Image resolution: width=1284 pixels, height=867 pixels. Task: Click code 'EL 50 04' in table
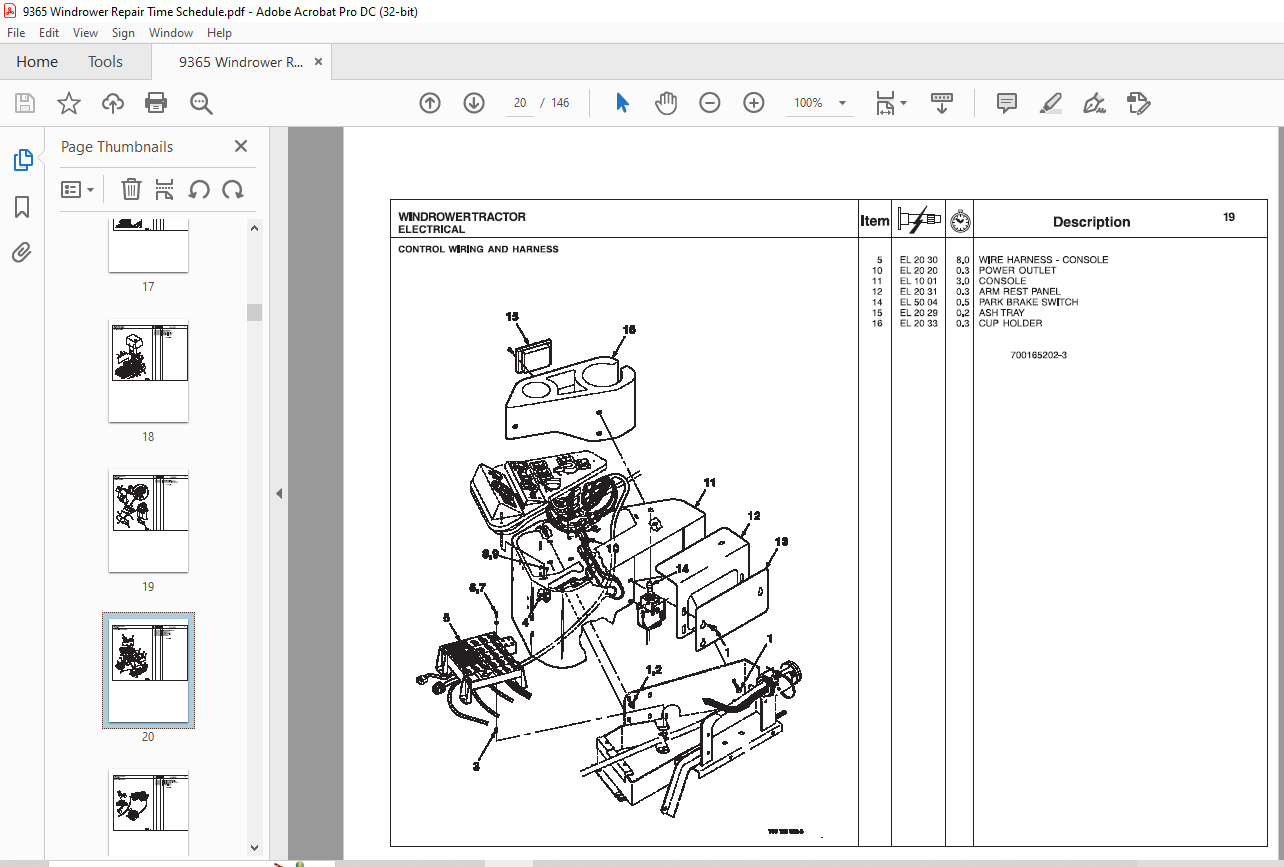coord(918,302)
